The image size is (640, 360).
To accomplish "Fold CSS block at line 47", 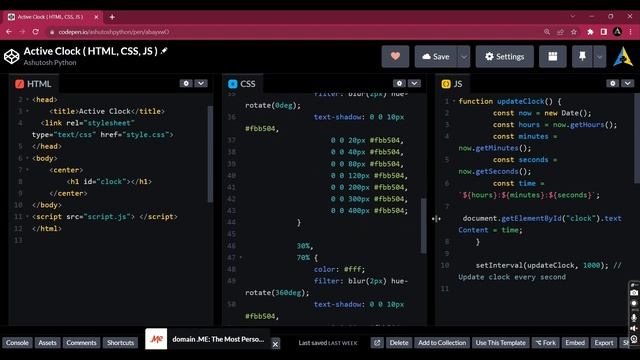I will [x=241, y=258].
